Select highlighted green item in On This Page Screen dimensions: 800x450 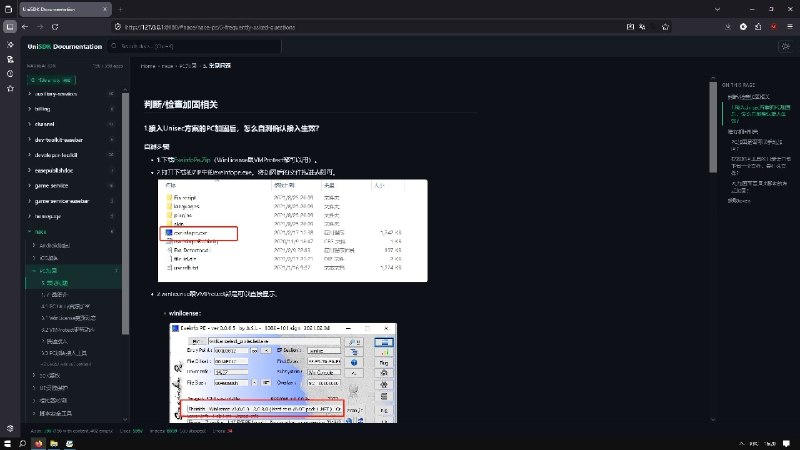pyautogui.click(x=760, y=114)
